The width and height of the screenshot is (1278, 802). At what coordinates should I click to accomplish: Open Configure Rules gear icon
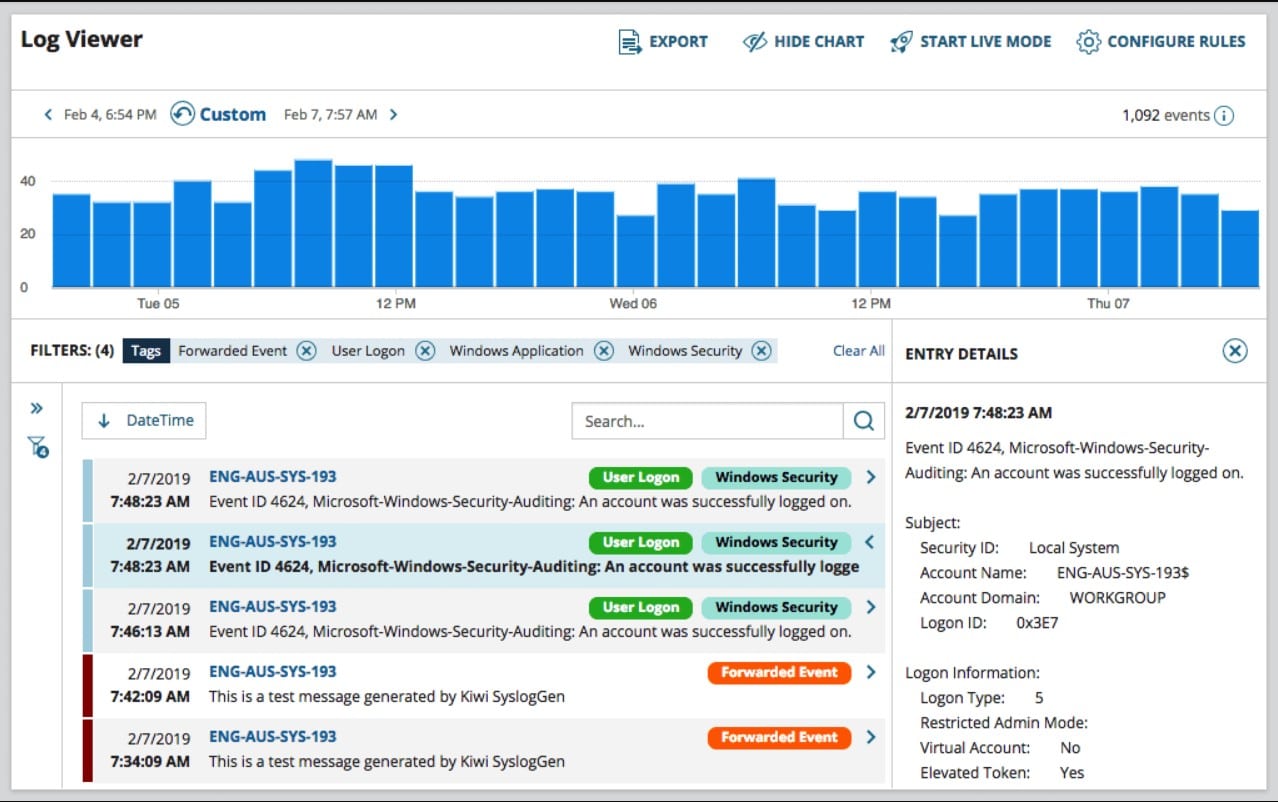click(x=1088, y=42)
